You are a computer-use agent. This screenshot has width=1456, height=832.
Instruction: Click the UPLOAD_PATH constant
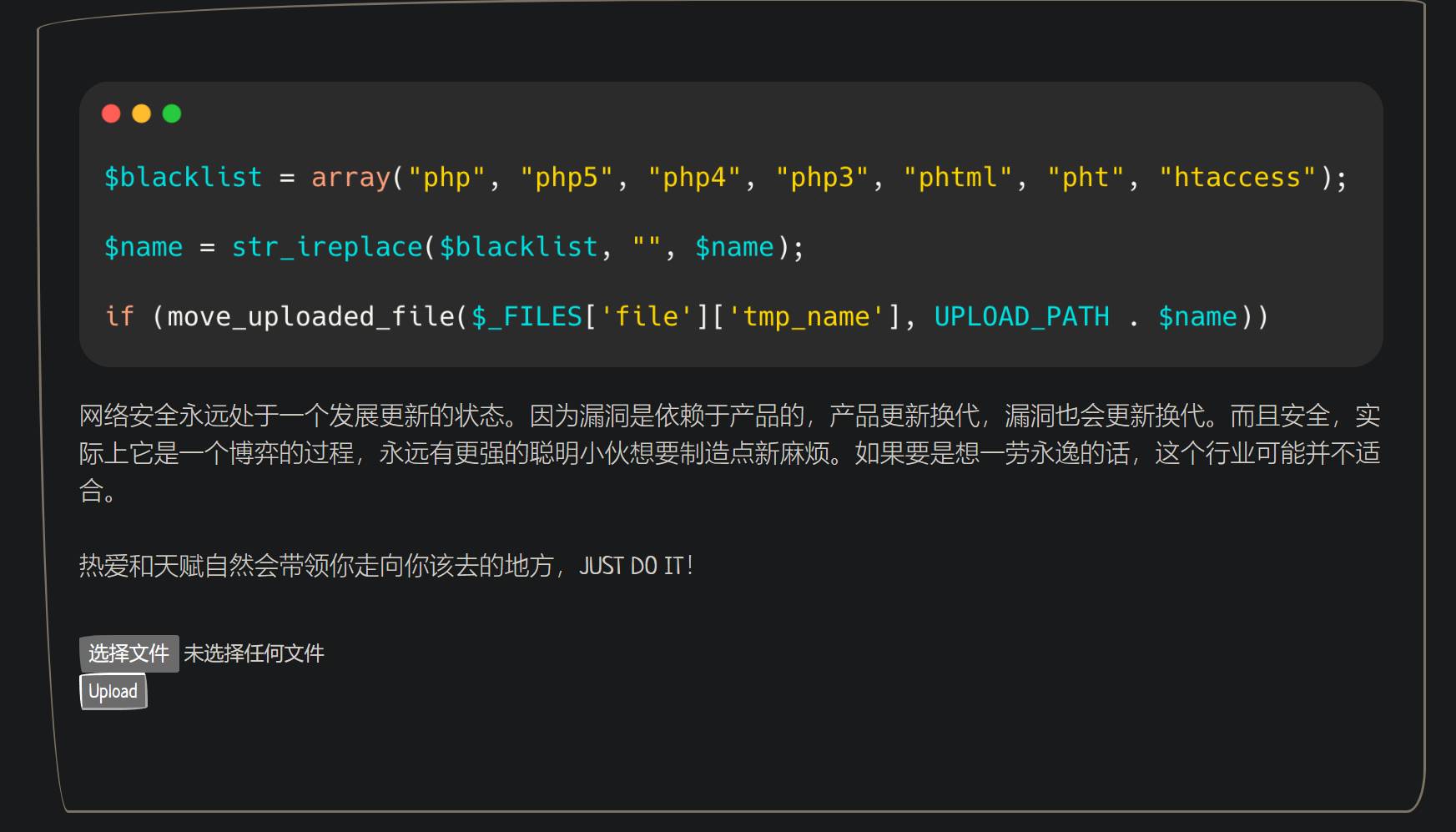pyautogui.click(x=1022, y=317)
